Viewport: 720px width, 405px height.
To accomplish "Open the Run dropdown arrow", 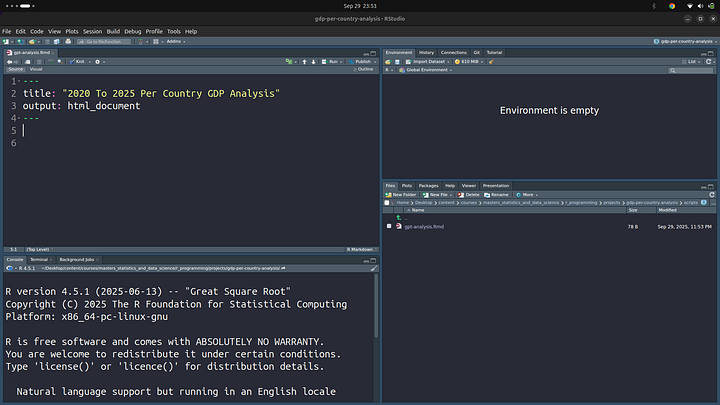I will 341,62.
